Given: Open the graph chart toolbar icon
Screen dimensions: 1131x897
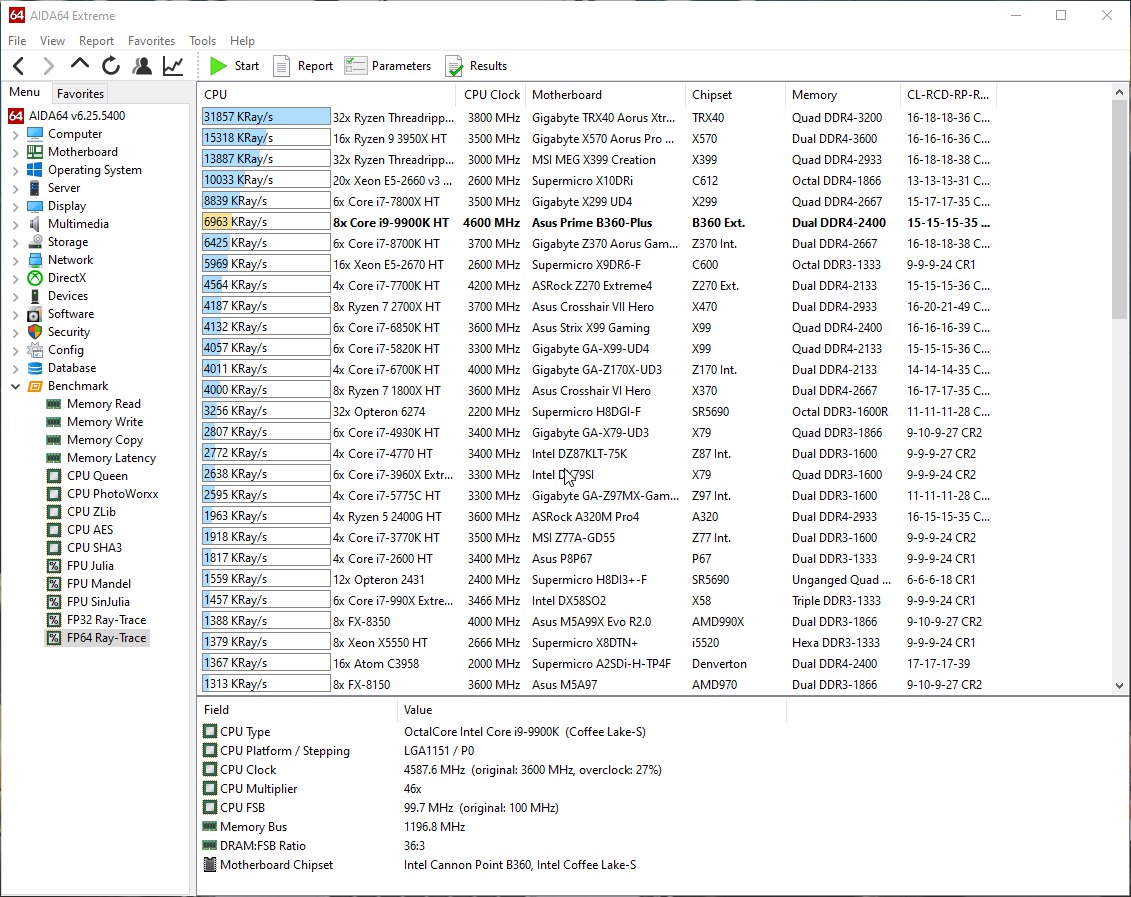Looking at the screenshot, I should 173,66.
